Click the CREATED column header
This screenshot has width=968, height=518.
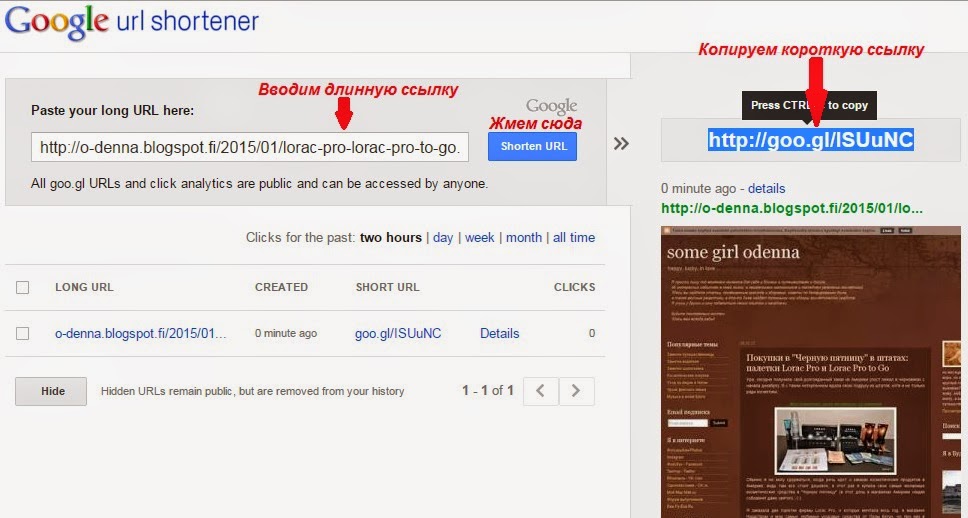tap(281, 287)
